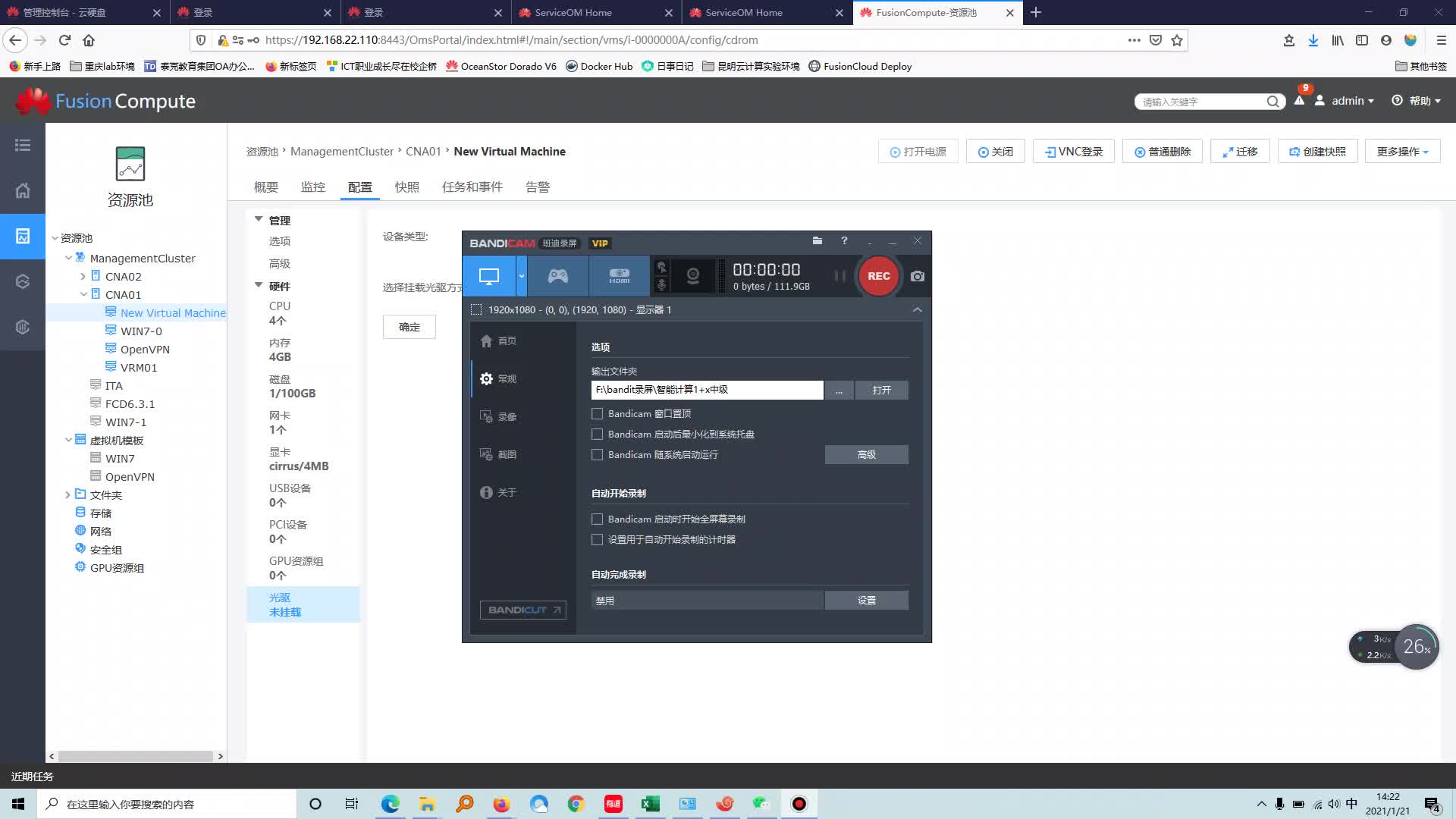Select Bandicam game recording mode gamepad icon

pyautogui.click(x=558, y=276)
